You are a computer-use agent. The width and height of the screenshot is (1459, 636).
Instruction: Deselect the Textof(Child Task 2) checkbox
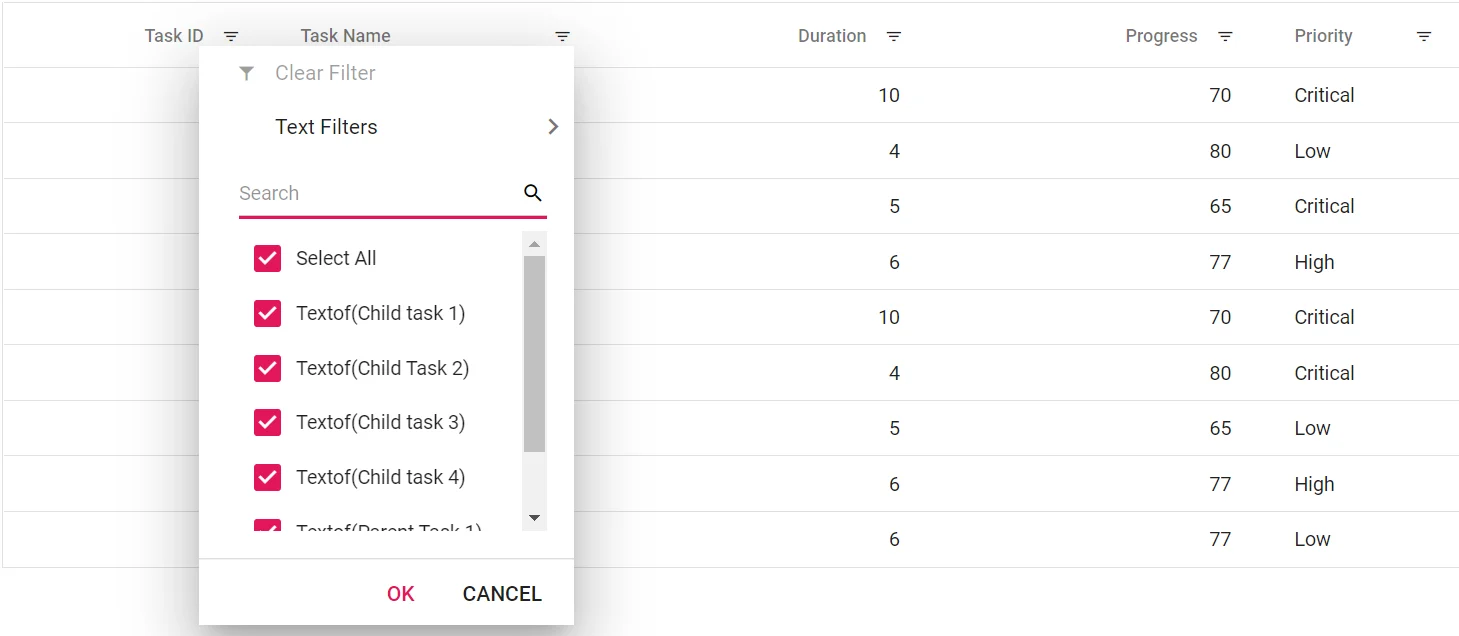[266, 368]
